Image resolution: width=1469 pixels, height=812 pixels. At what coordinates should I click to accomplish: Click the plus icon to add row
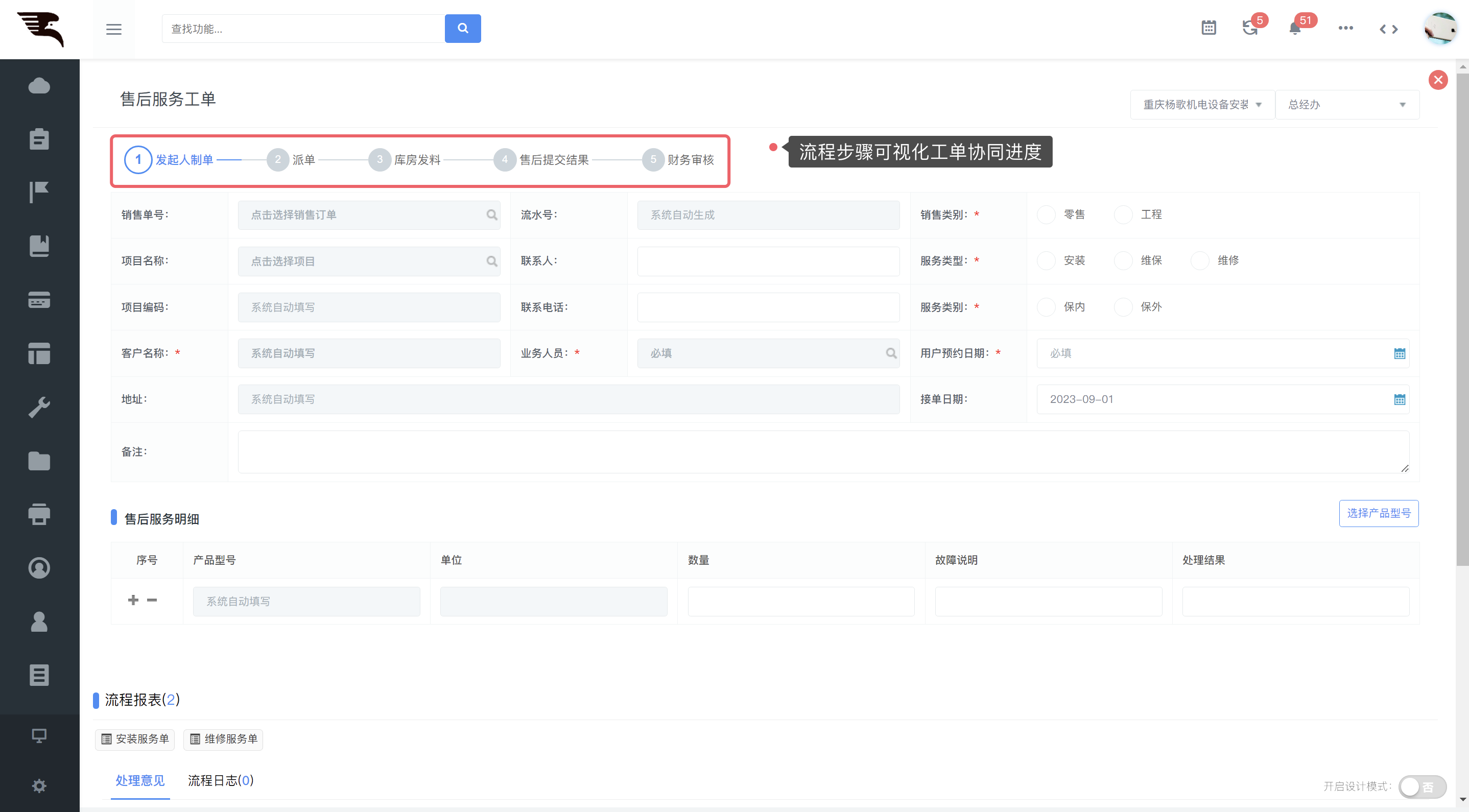(x=133, y=600)
